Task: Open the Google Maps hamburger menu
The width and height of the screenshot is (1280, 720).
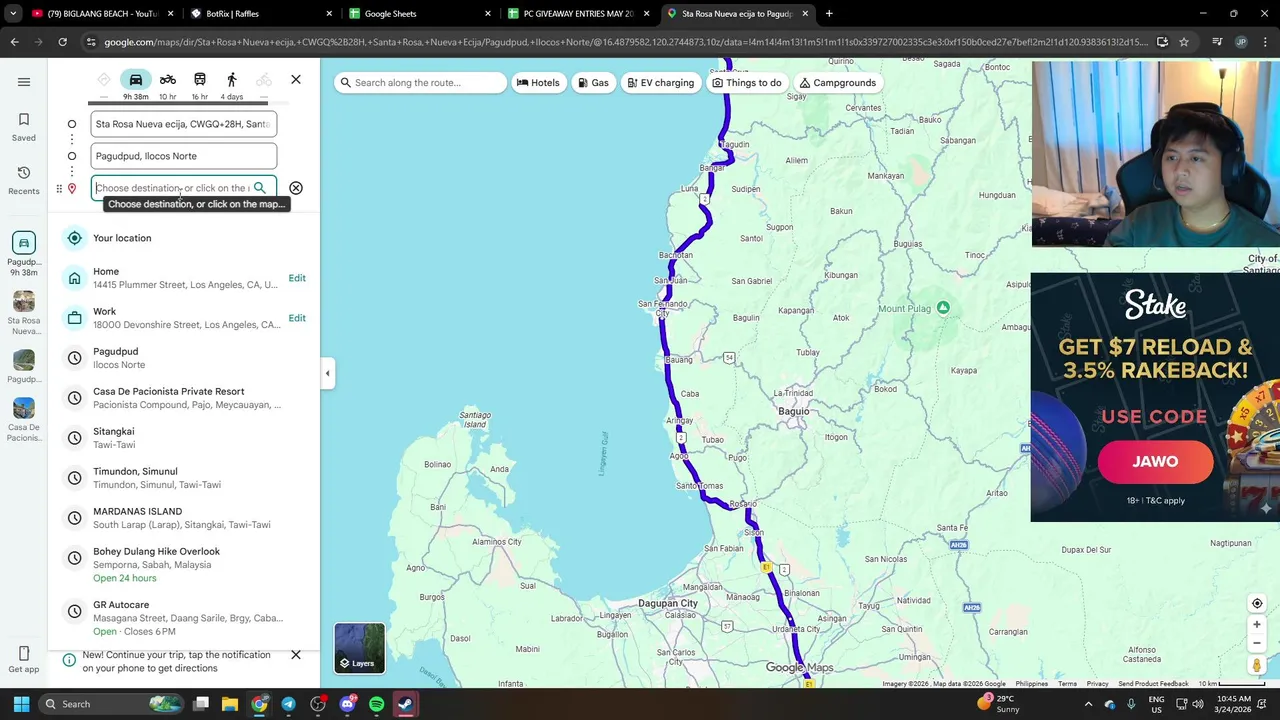Action: [24, 82]
